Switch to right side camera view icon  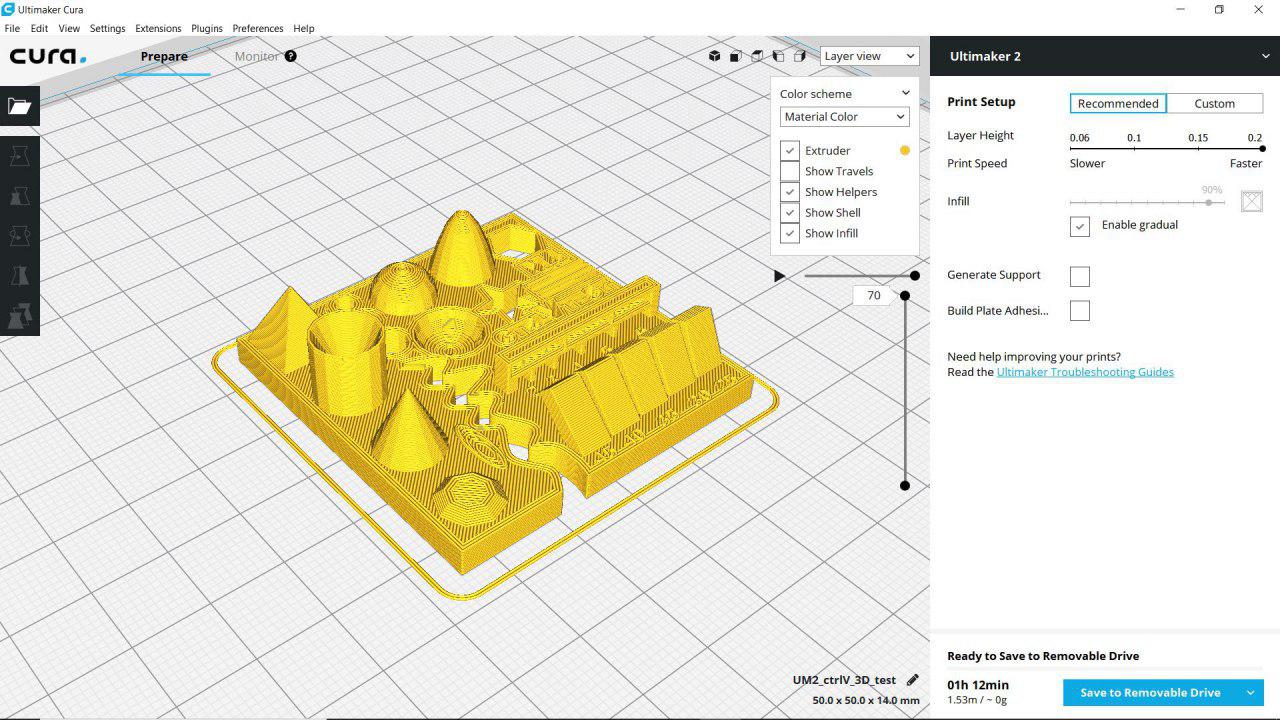799,56
